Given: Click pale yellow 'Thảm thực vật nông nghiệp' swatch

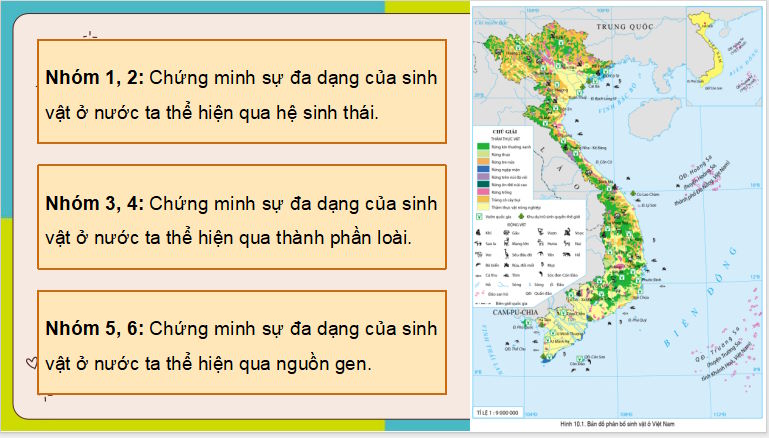Looking at the screenshot, I should 483,206.
